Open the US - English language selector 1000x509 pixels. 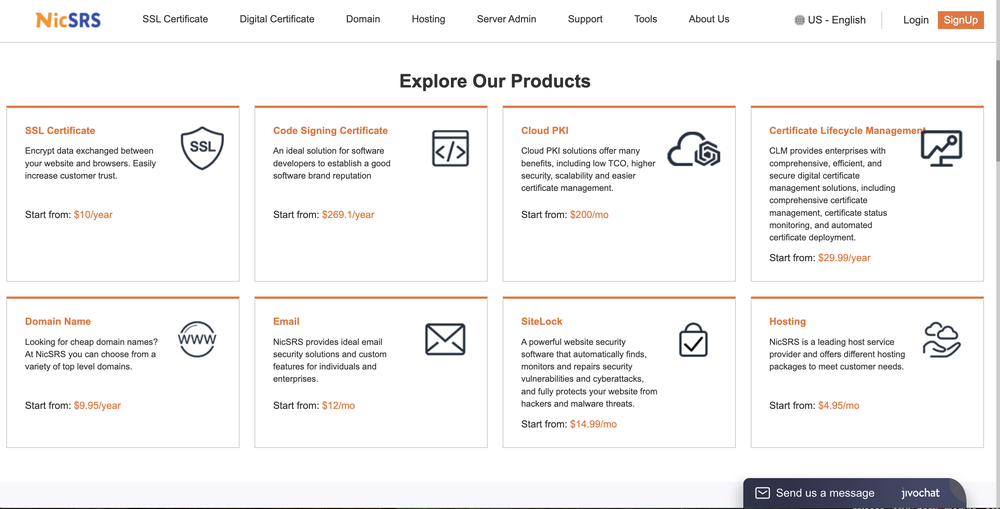(830, 20)
